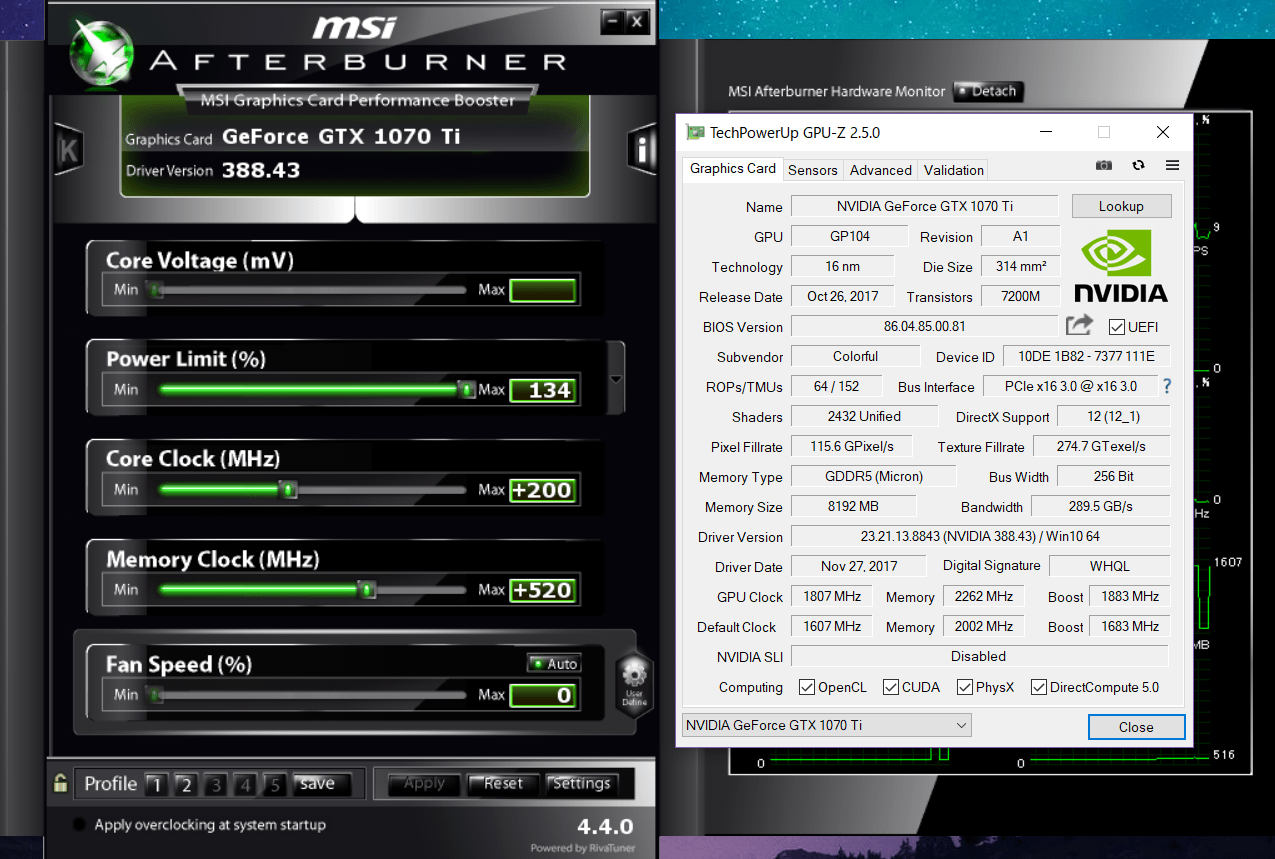Click the Reset button in Afterburner
Image resolution: width=1275 pixels, height=859 pixels.
click(x=503, y=784)
